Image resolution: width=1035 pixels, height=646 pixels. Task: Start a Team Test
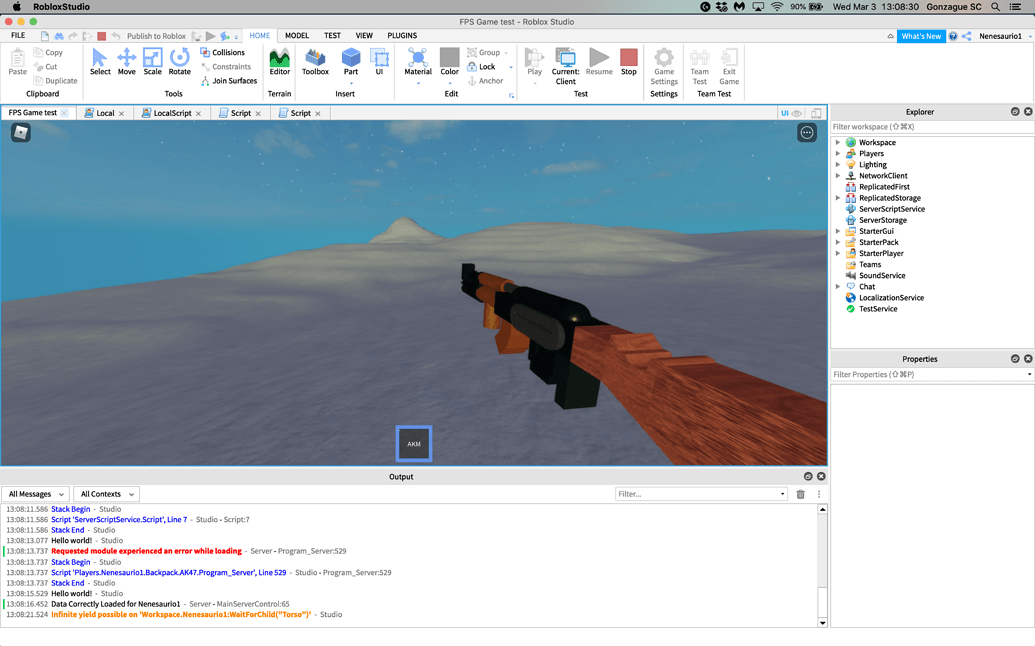[700, 66]
